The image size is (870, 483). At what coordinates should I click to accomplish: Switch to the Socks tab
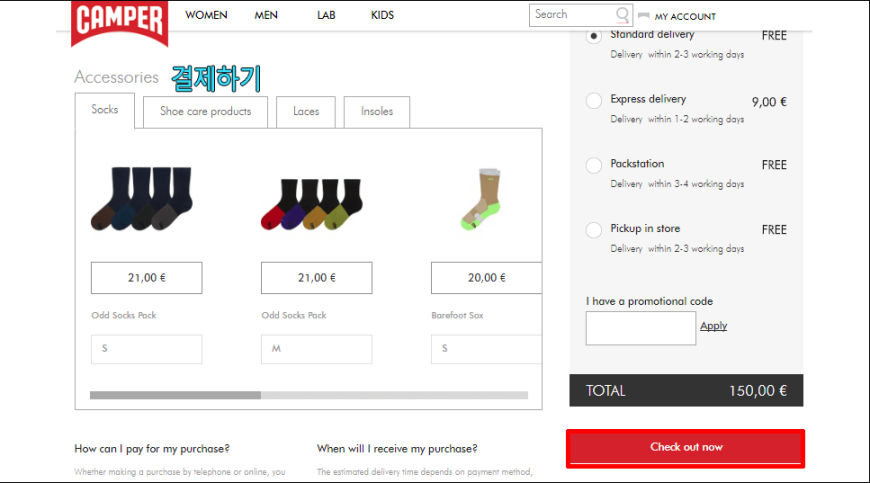click(x=105, y=110)
